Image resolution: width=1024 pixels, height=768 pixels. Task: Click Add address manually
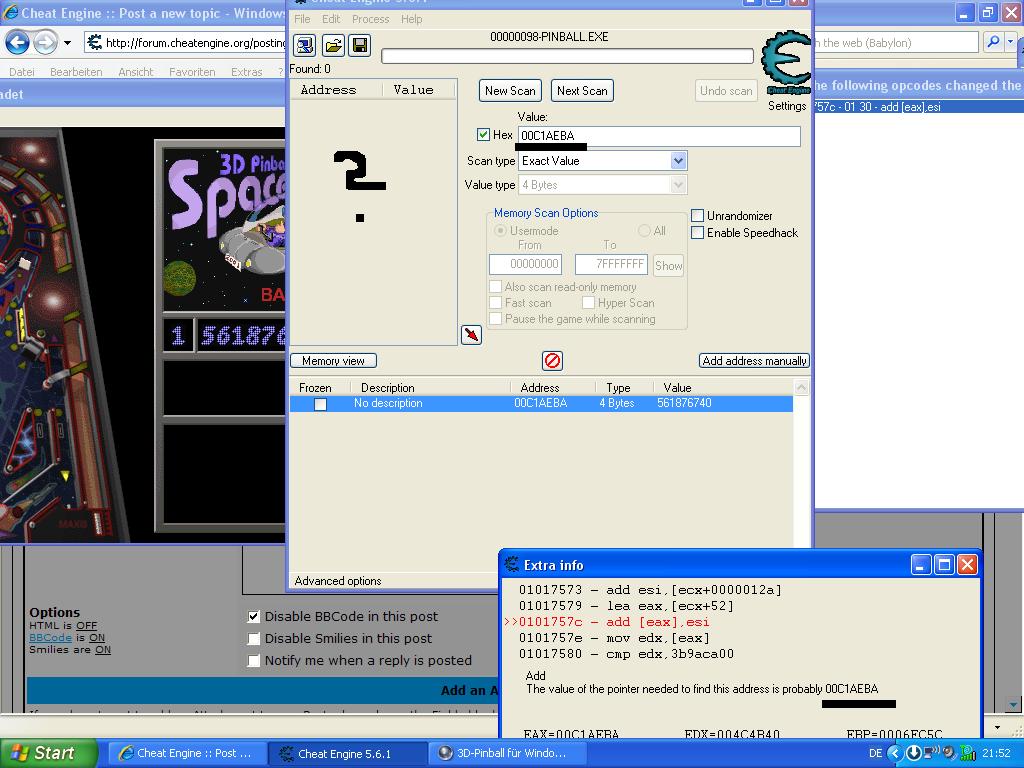click(754, 360)
